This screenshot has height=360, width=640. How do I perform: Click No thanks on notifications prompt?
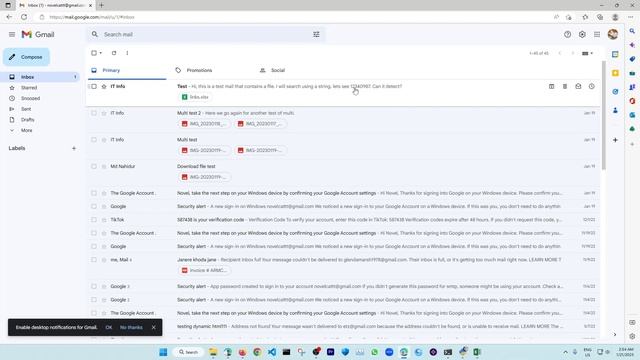(131, 327)
